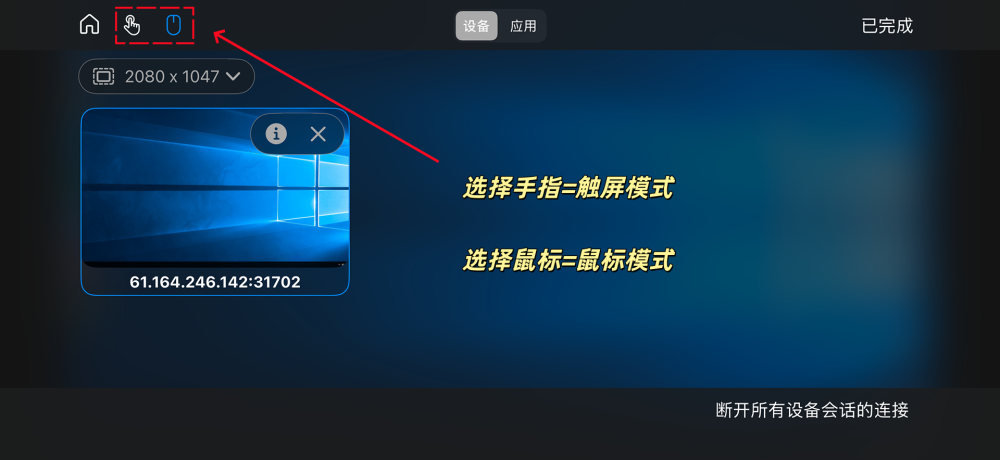Viewport: 1000px width, 460px height.
Task: Click the dark taskbar strip in thumbnail
Action: pyautogui.click(x=215, y=263)
